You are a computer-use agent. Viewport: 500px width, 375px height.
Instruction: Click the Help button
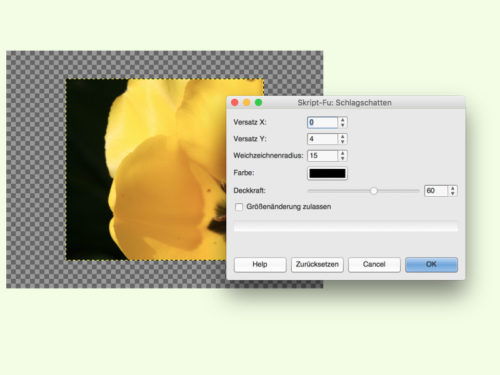click(260, 265)
